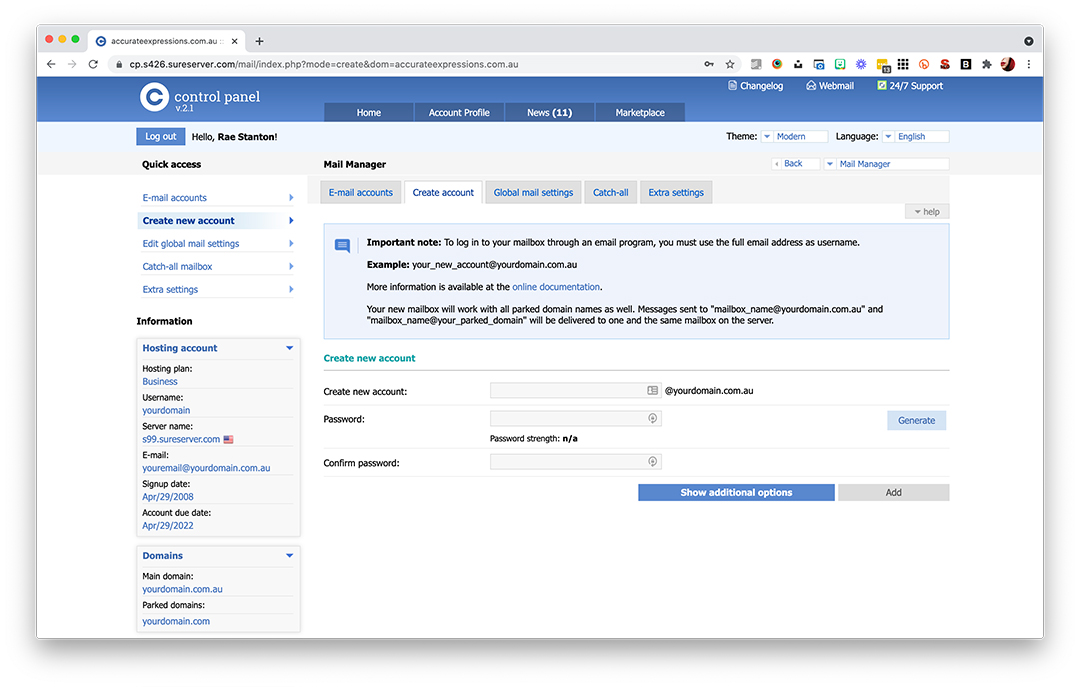The height and width of the screenshot is (687, 1080).
Task: Switch to the Extra settings tab
Action: click(x=676, y=192)
